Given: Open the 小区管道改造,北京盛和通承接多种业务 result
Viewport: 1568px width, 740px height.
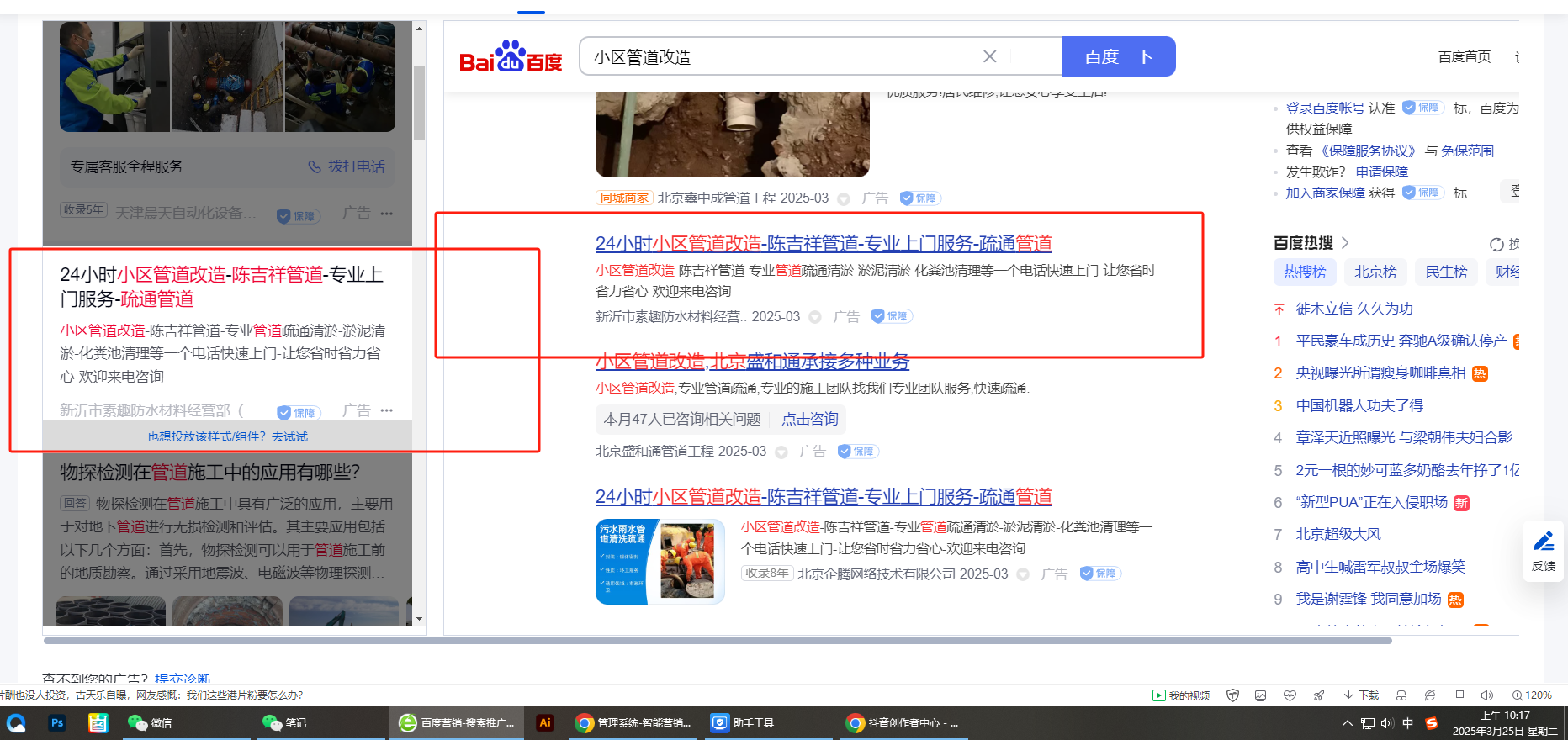Looking at the screenshot, I should tap(752, 362).
